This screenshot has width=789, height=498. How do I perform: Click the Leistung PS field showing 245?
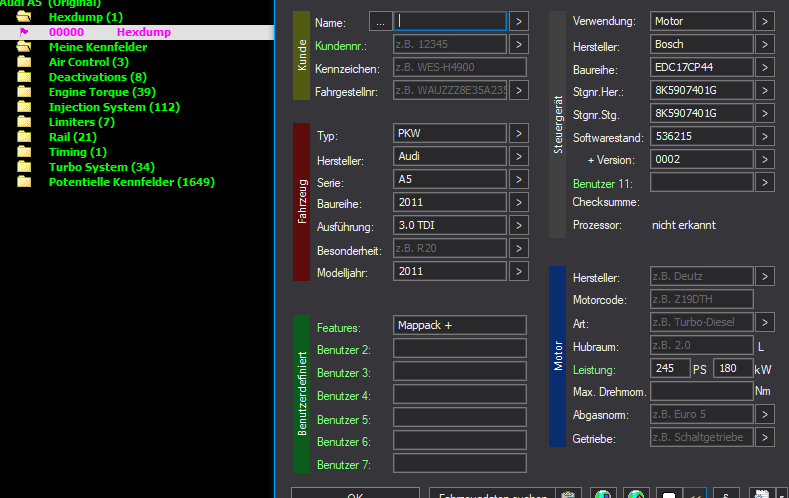point(670,368)
